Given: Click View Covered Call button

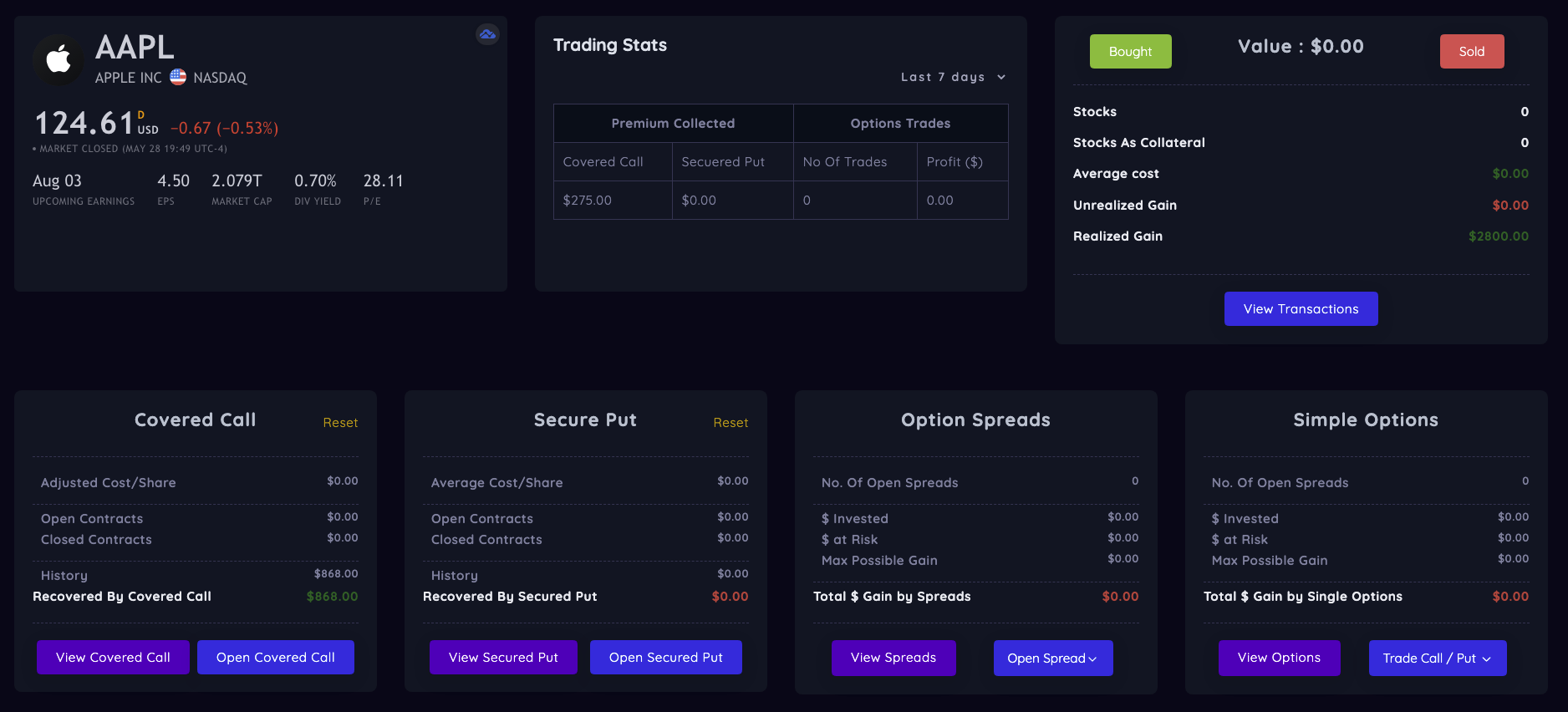Looking at the screenshot, I should point(113,658).
